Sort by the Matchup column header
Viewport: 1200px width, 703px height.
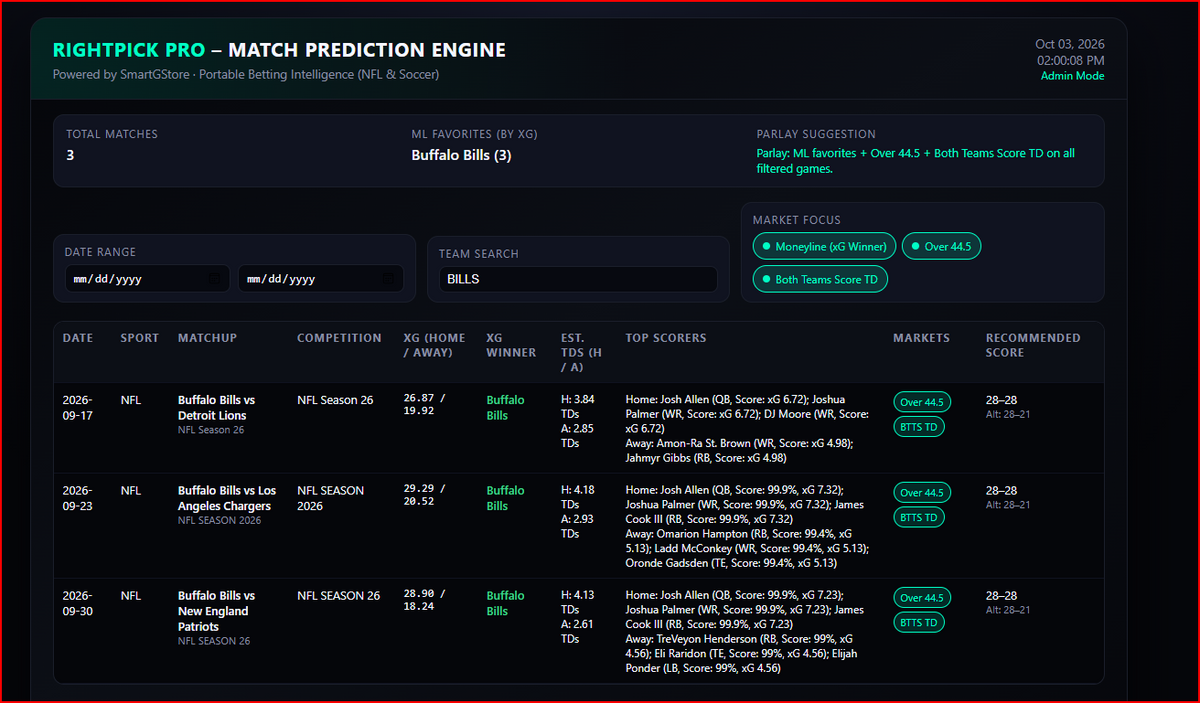[207, 338]
